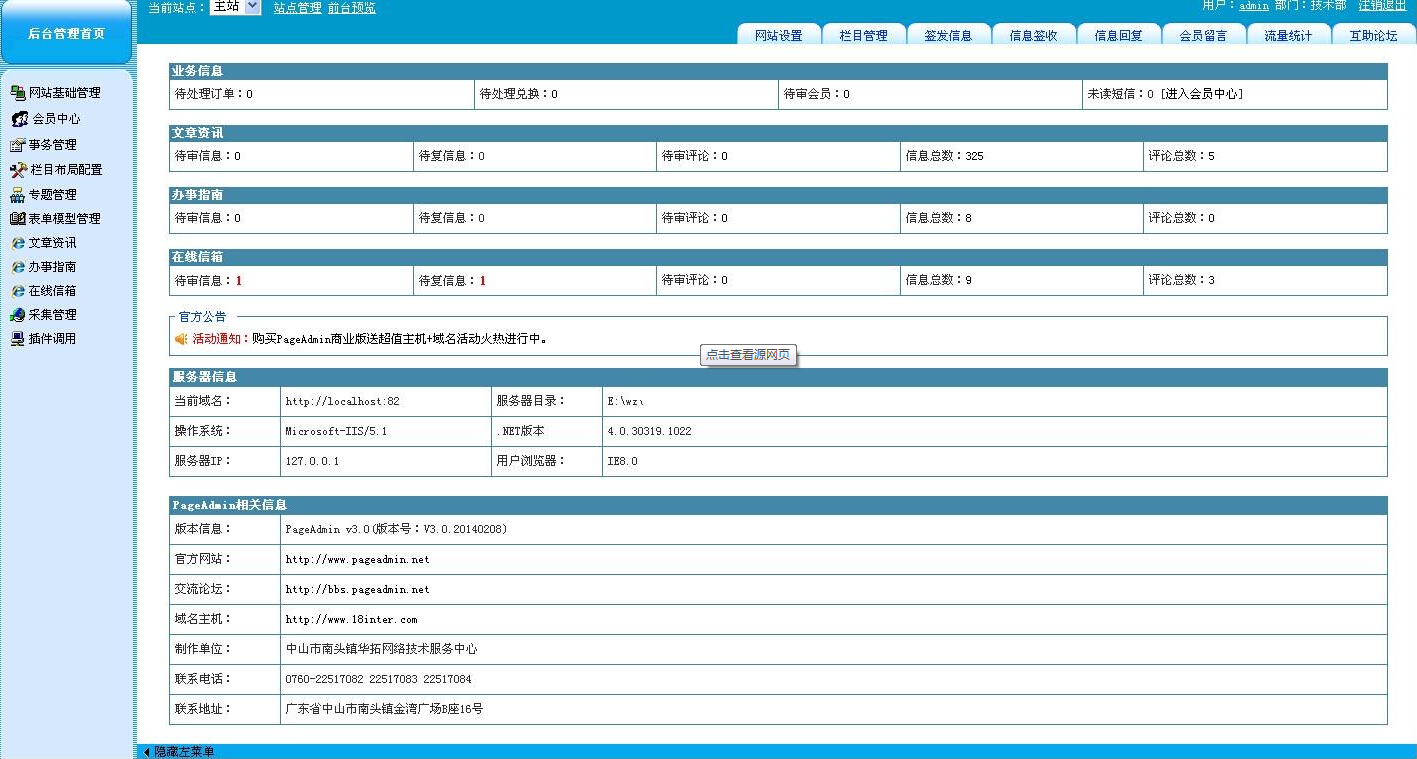Click the 网站基础管理 sidebar icon
Viewport: 1417px width, 759px height.
pyautogui.click(x=17, y=93)
